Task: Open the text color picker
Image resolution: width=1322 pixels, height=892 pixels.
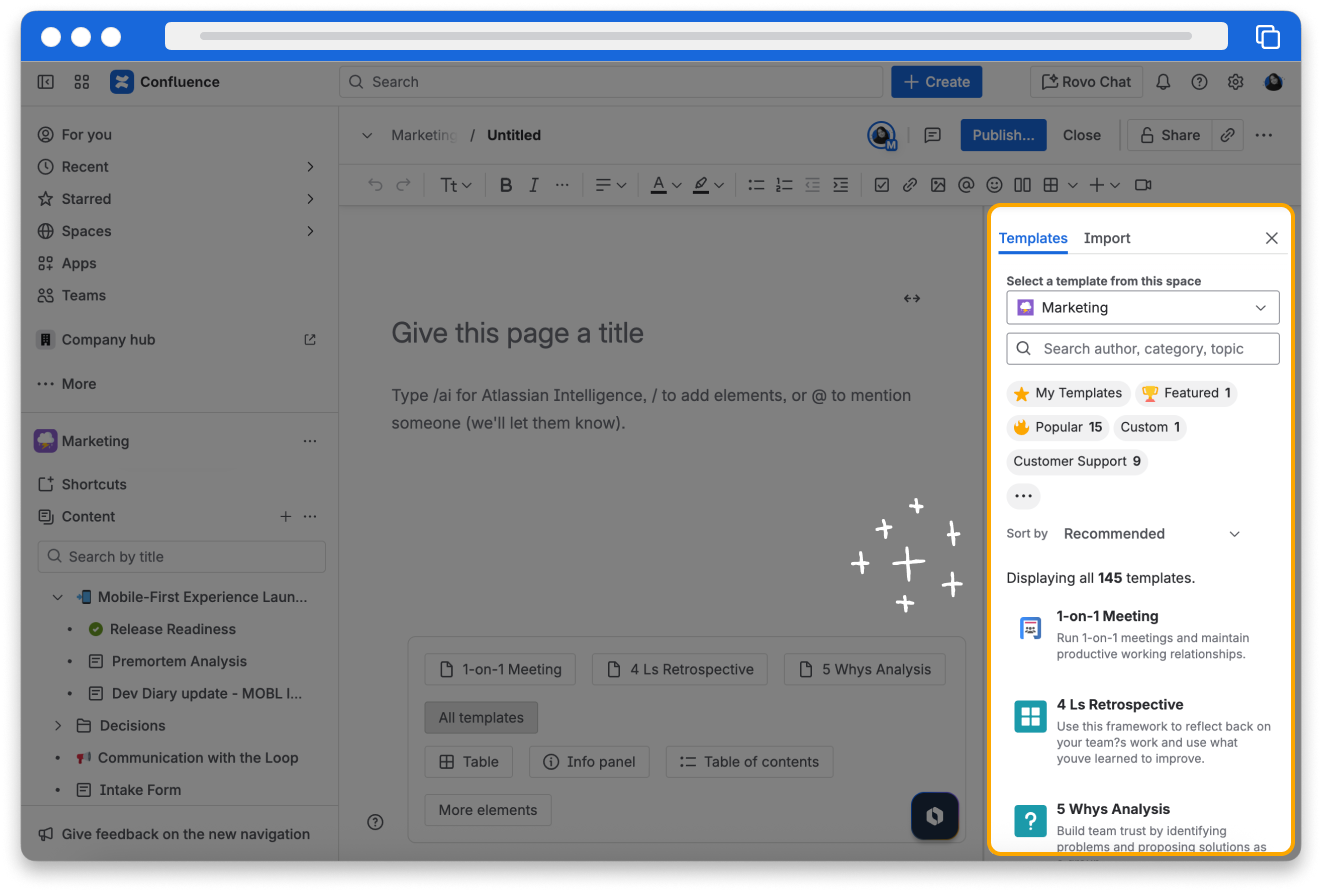Action: tap(666, 185)
